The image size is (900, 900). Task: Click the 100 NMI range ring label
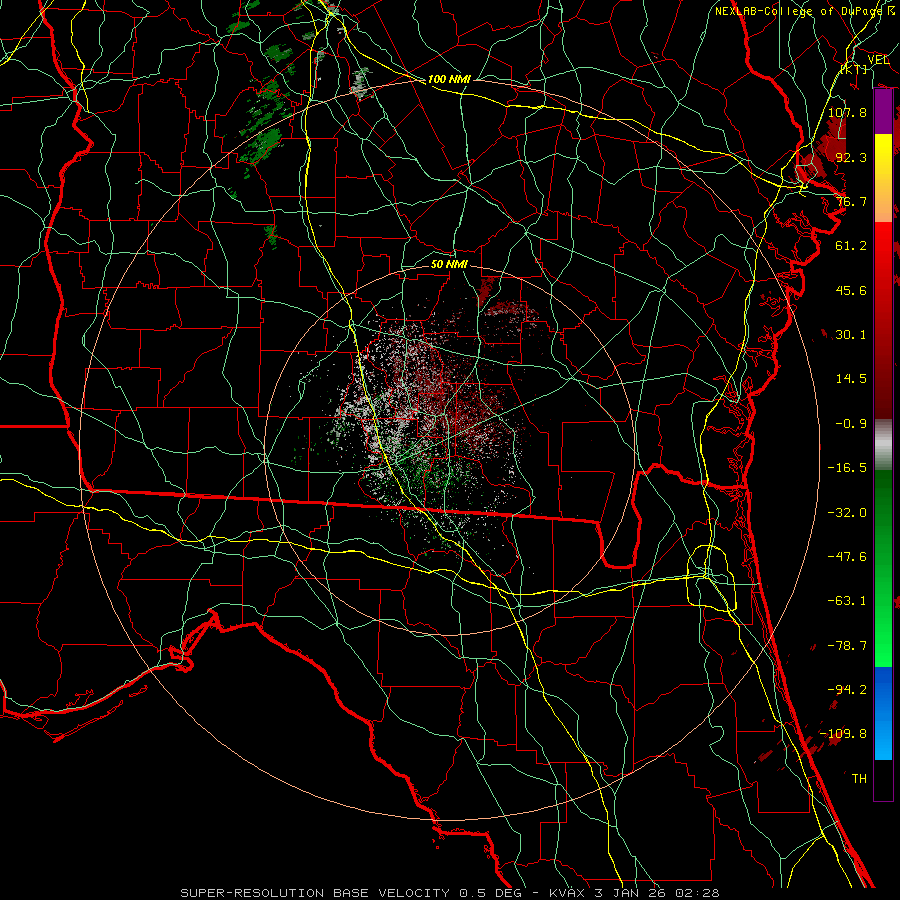[x=449, y=79]
